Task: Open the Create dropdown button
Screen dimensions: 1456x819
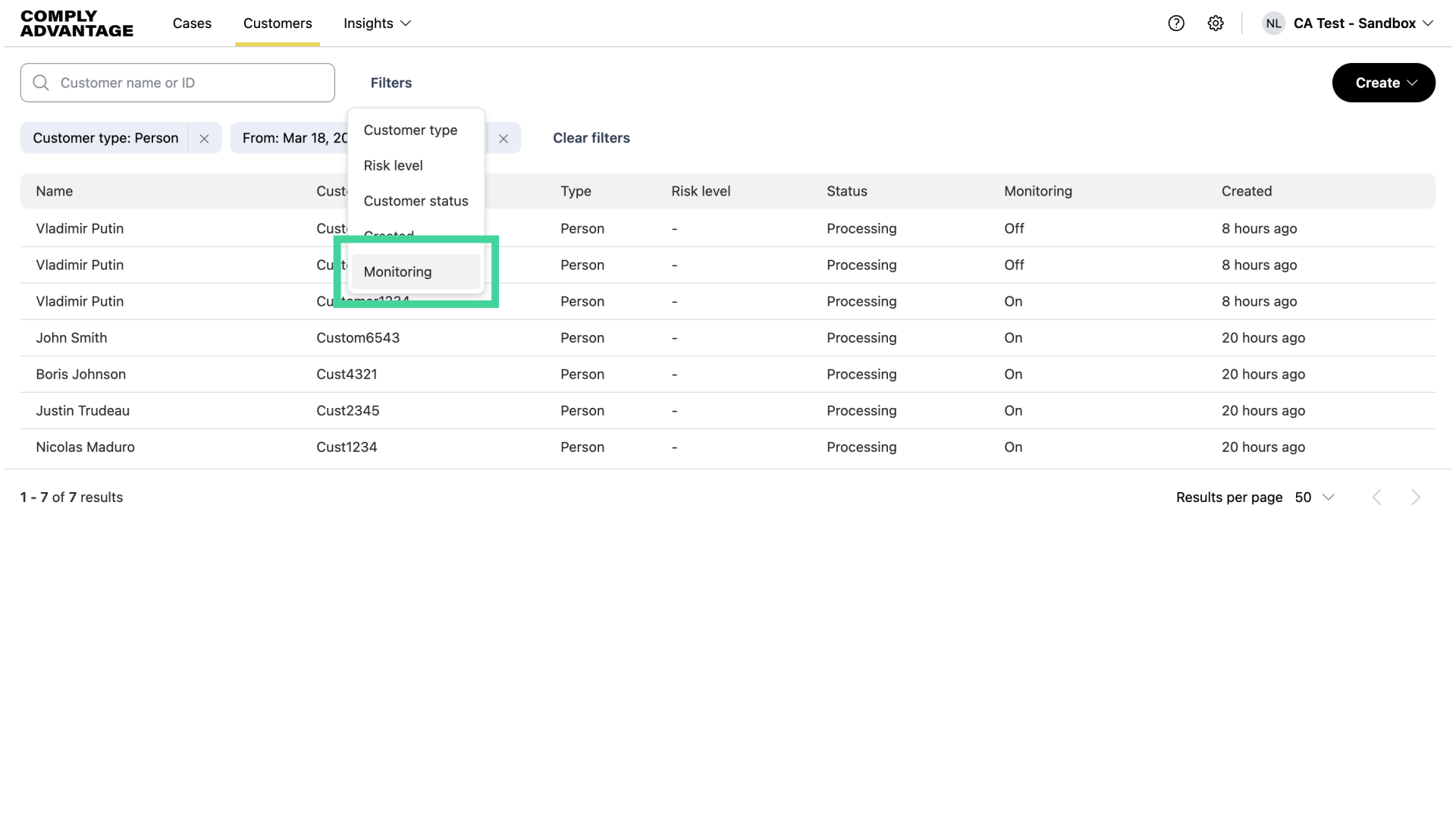Action: (1383, 83)
